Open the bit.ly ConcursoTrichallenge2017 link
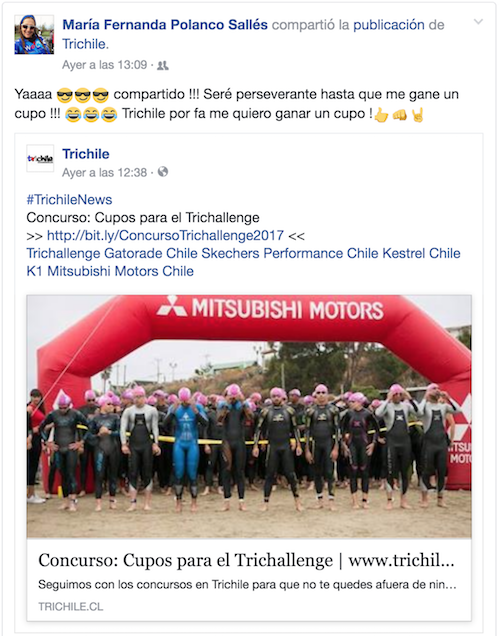The image size is (500, 636). (165, 235)
